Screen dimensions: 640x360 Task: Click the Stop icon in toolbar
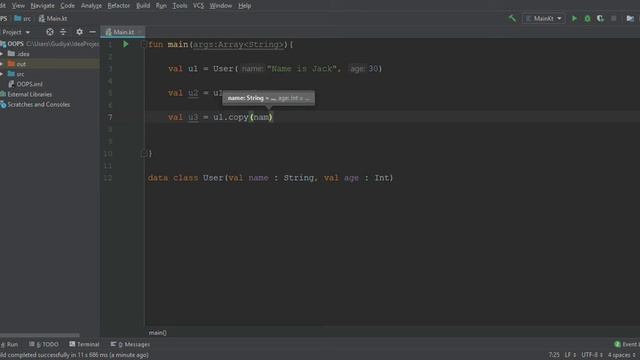point(613,18)
